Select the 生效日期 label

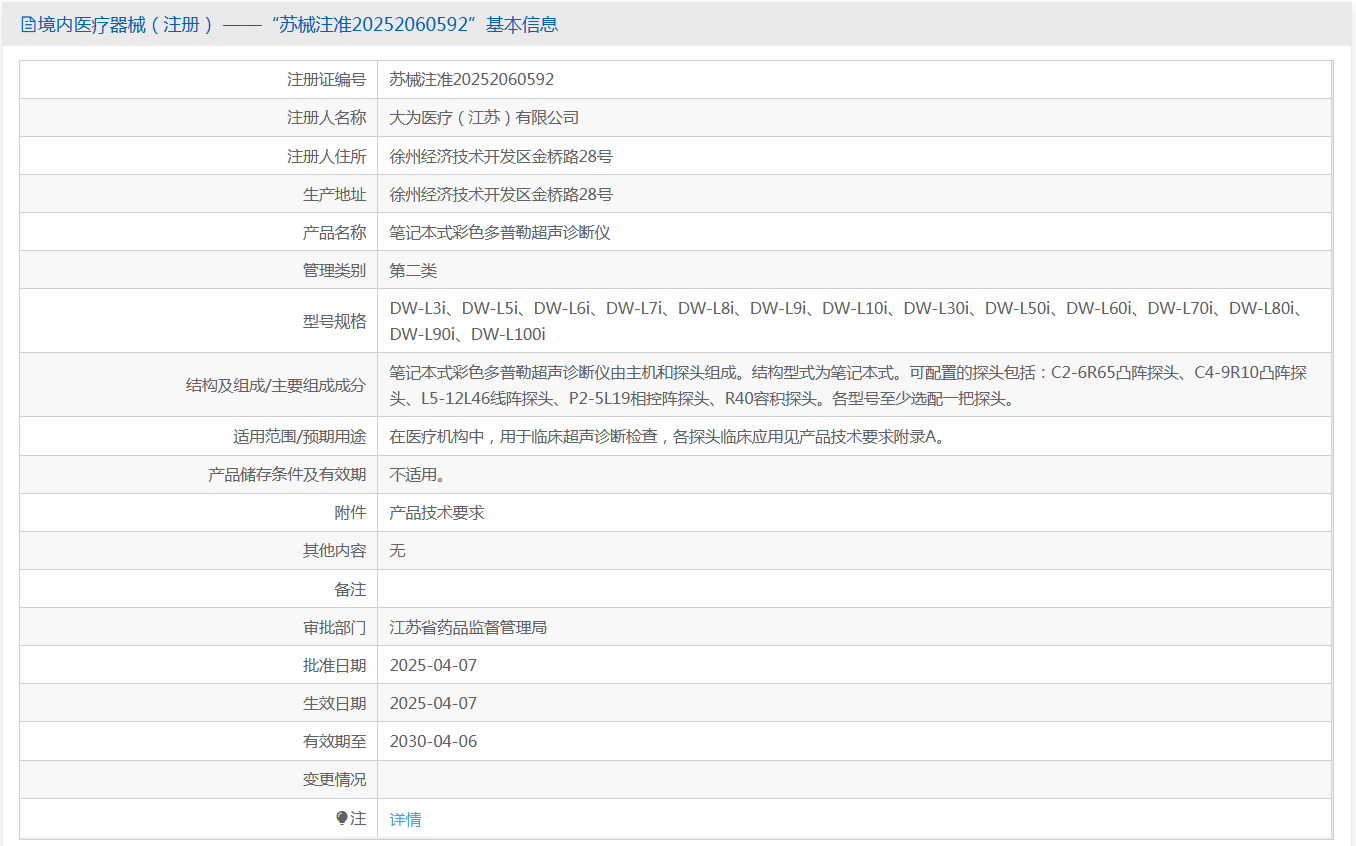pyautogui.click(x=334, y=703)
